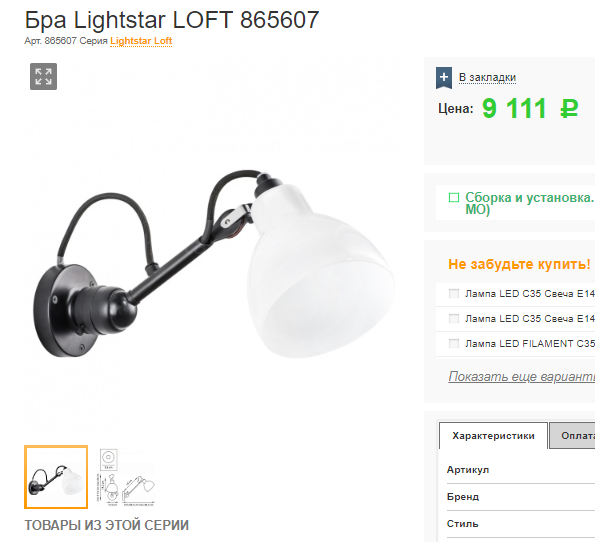Click the main wall lamp product image

214,264
